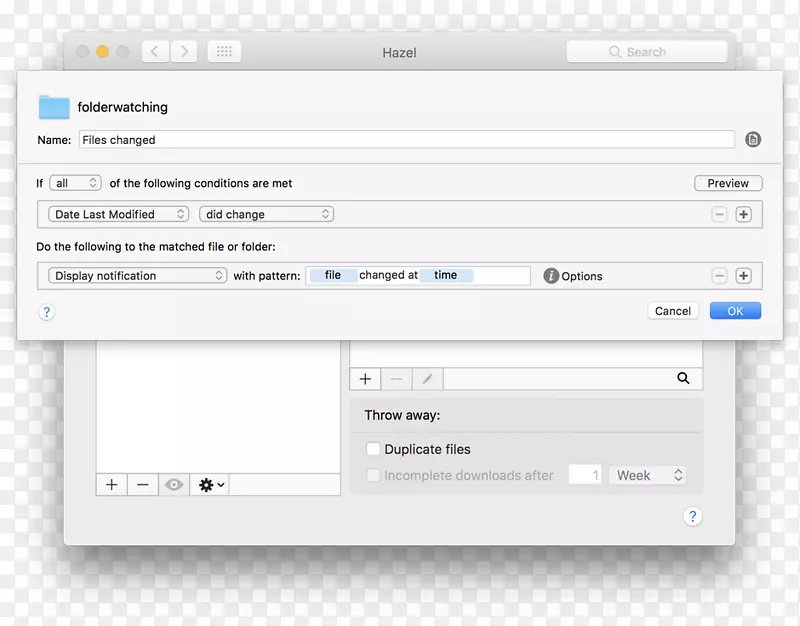Click the Preview button
Image resolution: width=800 pixels, height=626 pixels.
coord(728,183)
